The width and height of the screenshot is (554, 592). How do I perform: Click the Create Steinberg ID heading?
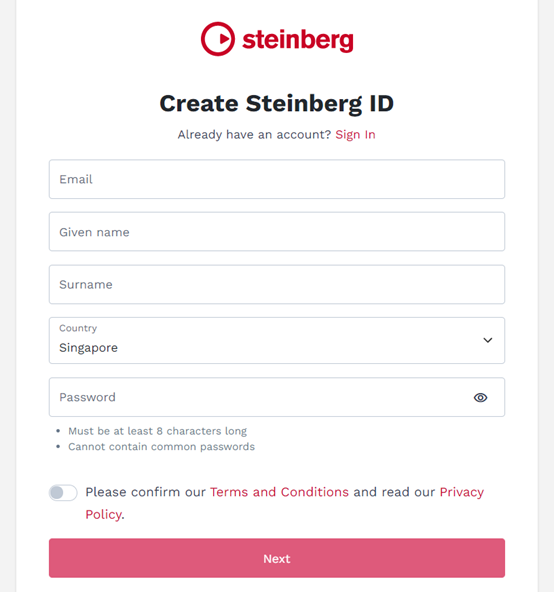[x=277, y=103]
